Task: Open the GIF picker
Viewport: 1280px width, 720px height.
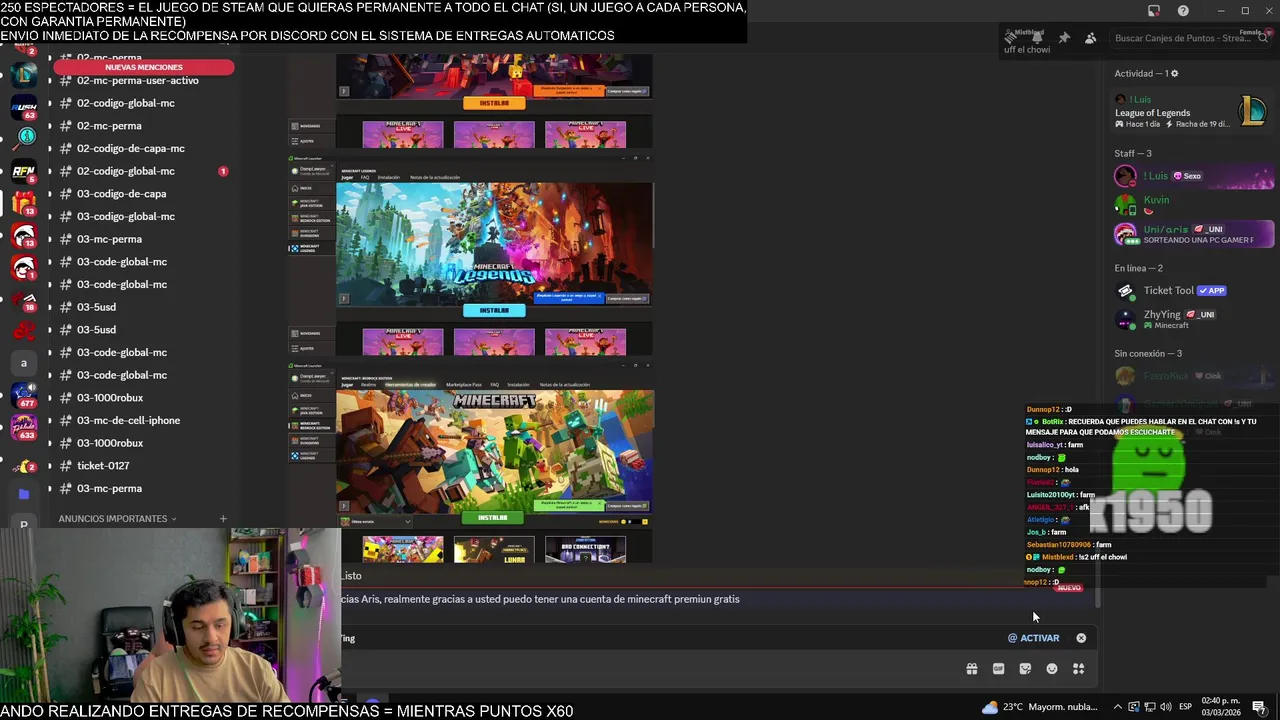Action: (998, 669)
